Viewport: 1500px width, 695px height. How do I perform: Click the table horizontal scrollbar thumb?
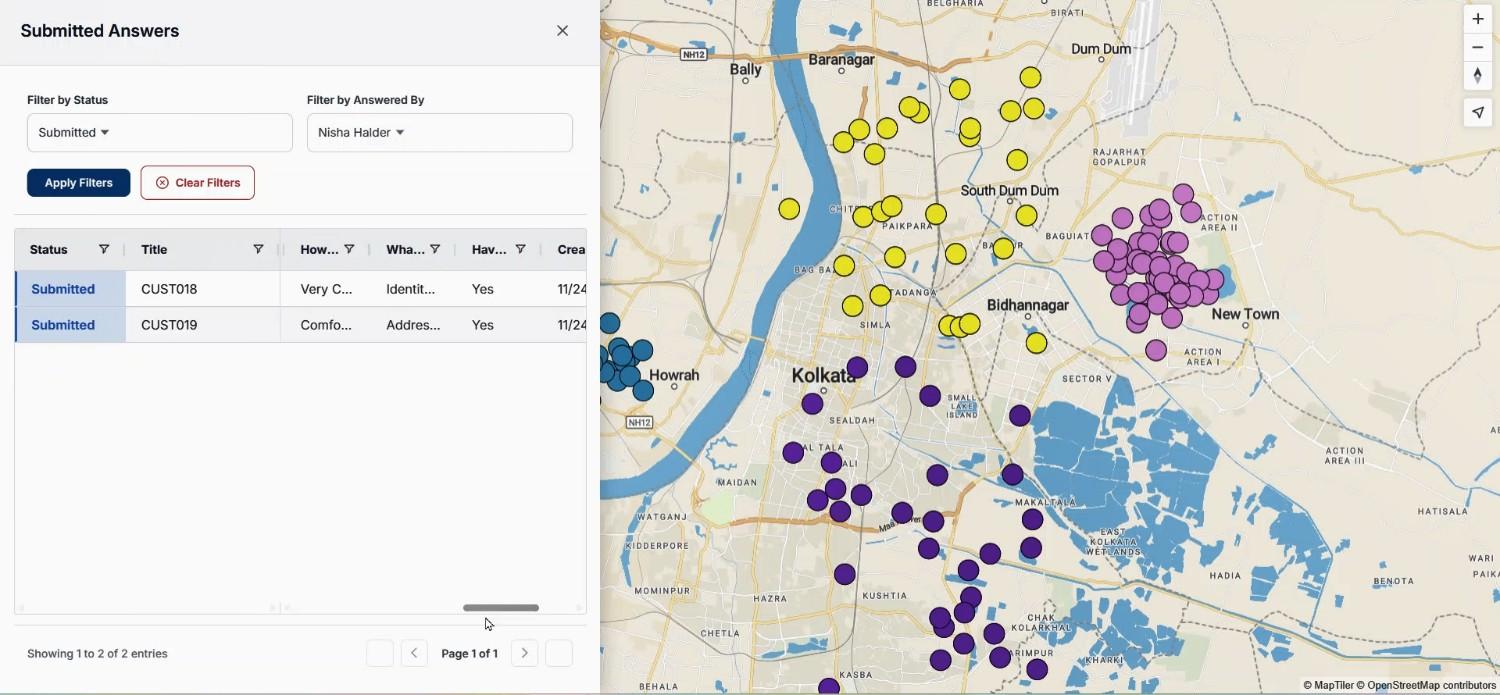tap(500, 608)
